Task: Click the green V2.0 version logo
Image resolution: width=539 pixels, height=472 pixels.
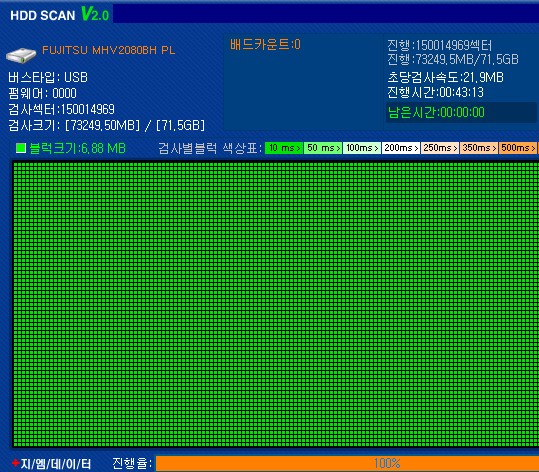Action: click(x=95, y=14)
